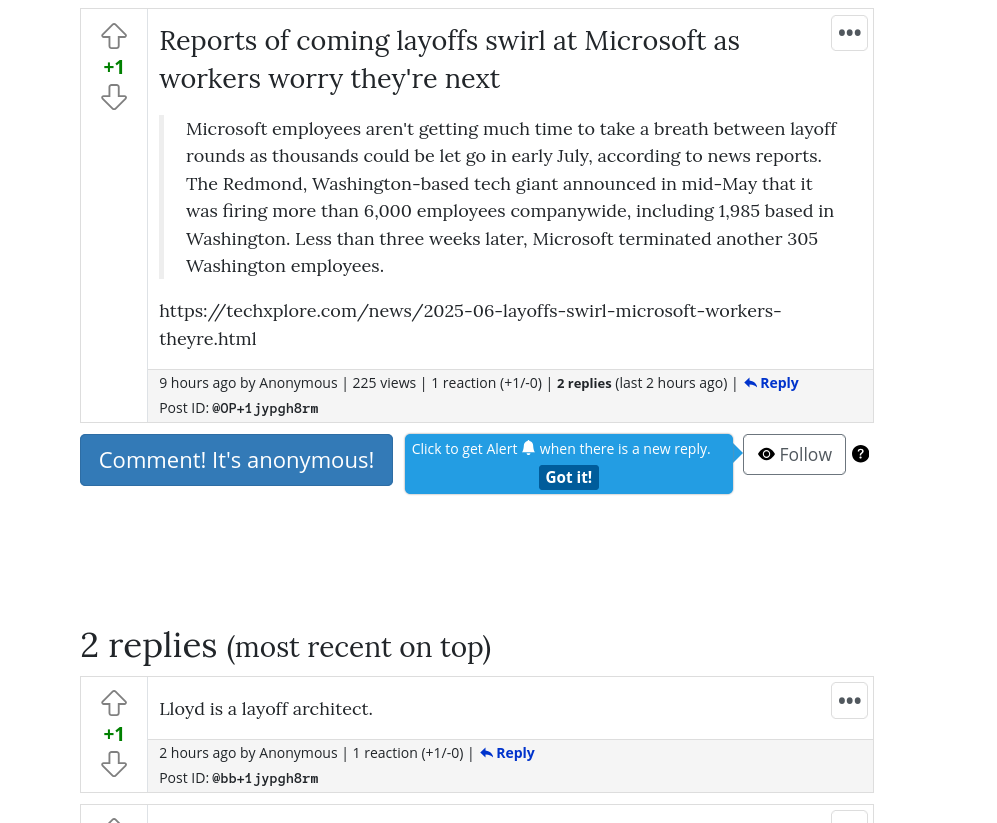Downvote the Microsoft layoffs post

(x=114, y=97)
